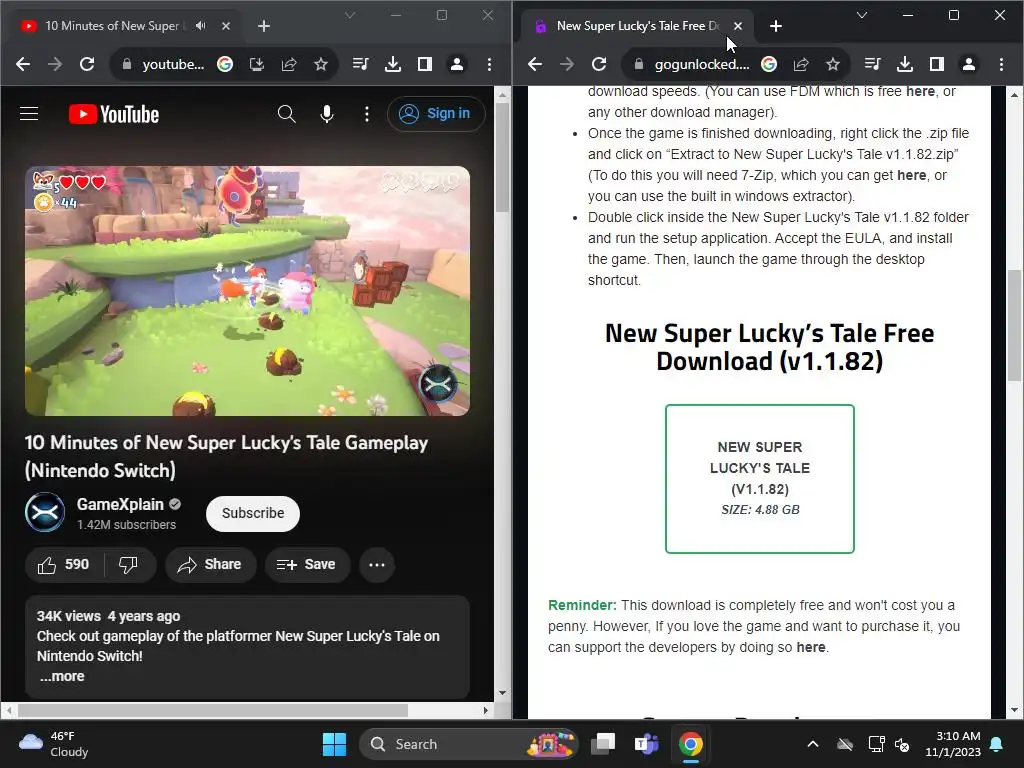Viewport: 1024px width, 768px height.
Task: Toggle side panel in YouTube window
Action: (x=424, y=64)
